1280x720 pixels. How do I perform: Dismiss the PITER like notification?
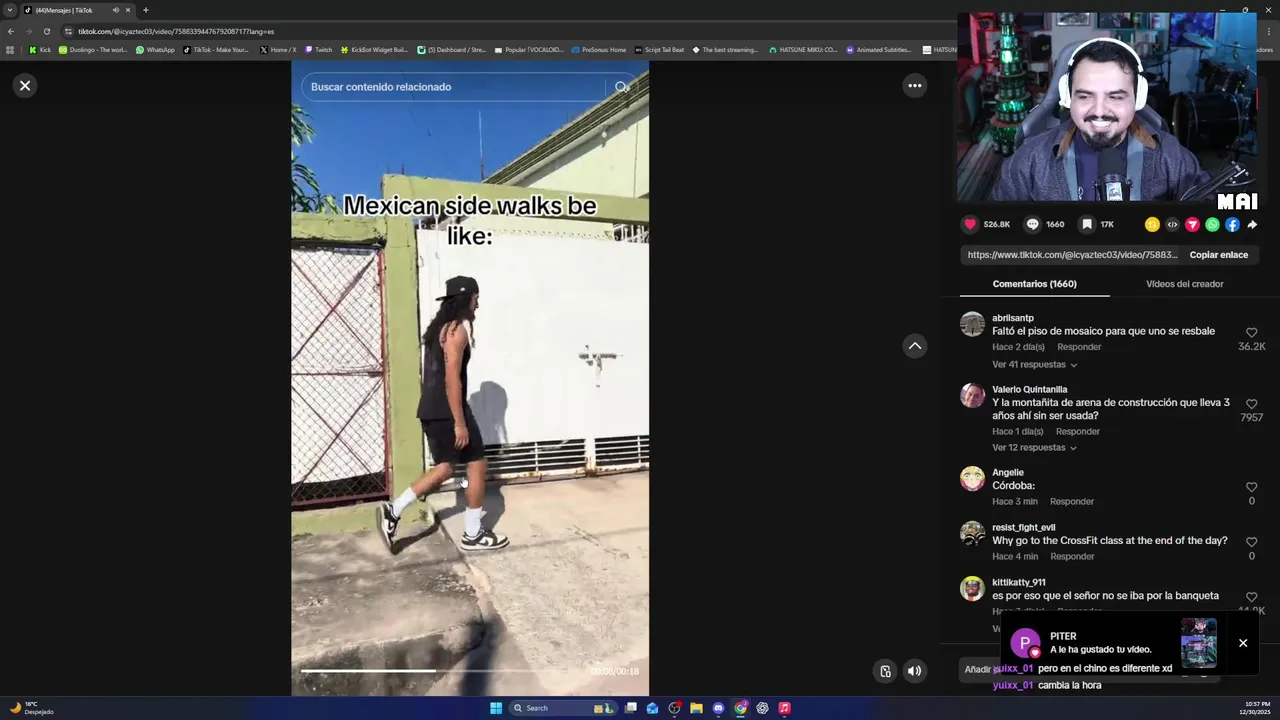[x=1243, y=643]
